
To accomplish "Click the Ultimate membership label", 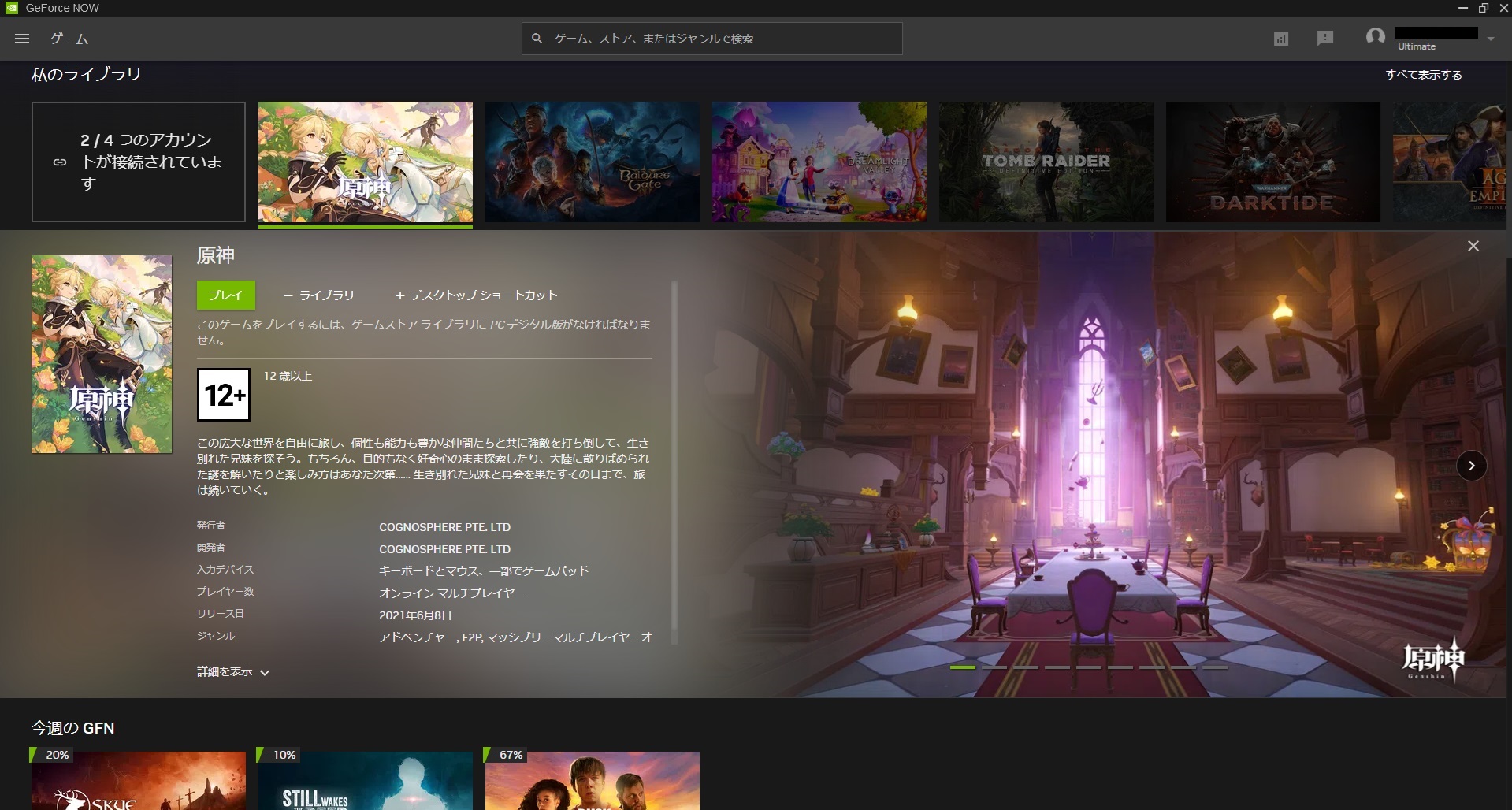I will click(x=1417, y=46).
